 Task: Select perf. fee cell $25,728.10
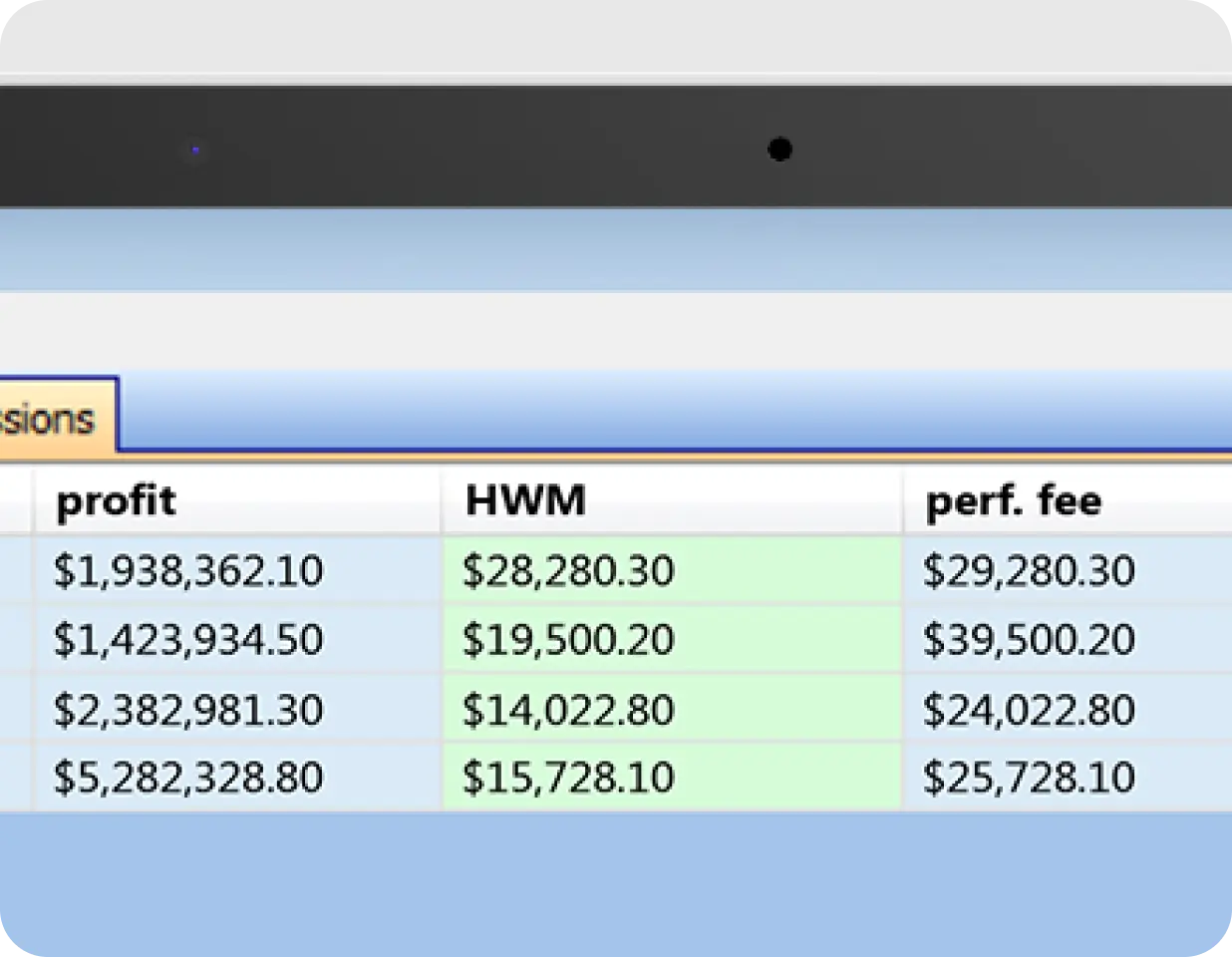(1029, 778)
